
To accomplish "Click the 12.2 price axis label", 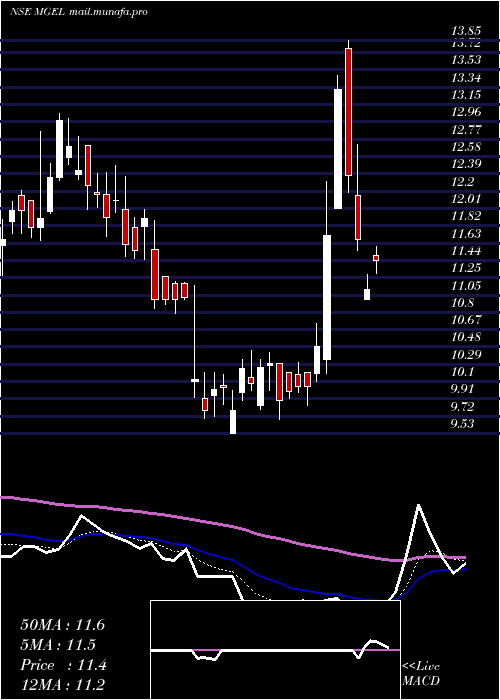I will [462, 182].
